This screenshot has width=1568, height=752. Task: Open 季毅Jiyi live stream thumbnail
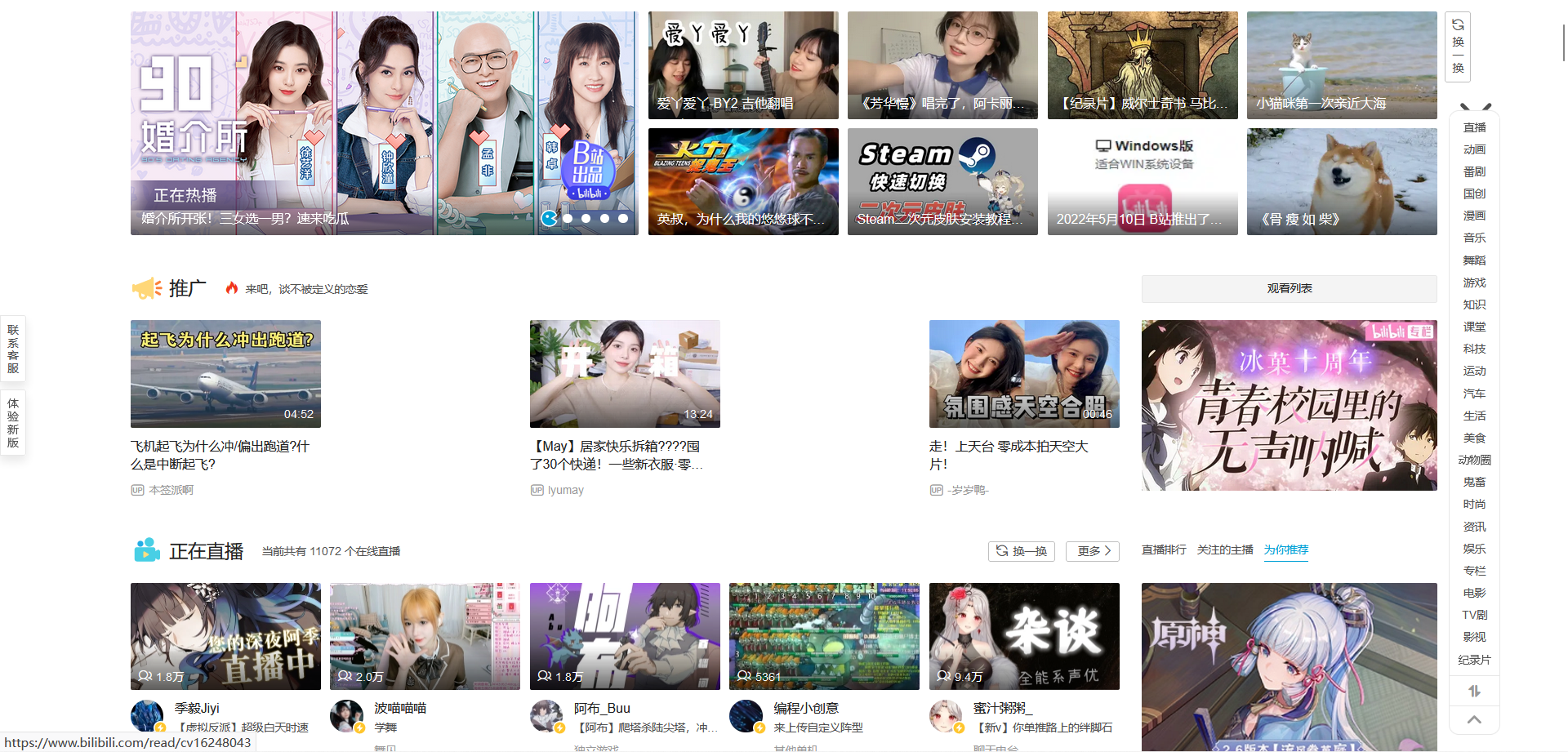(x=225, y=636)
